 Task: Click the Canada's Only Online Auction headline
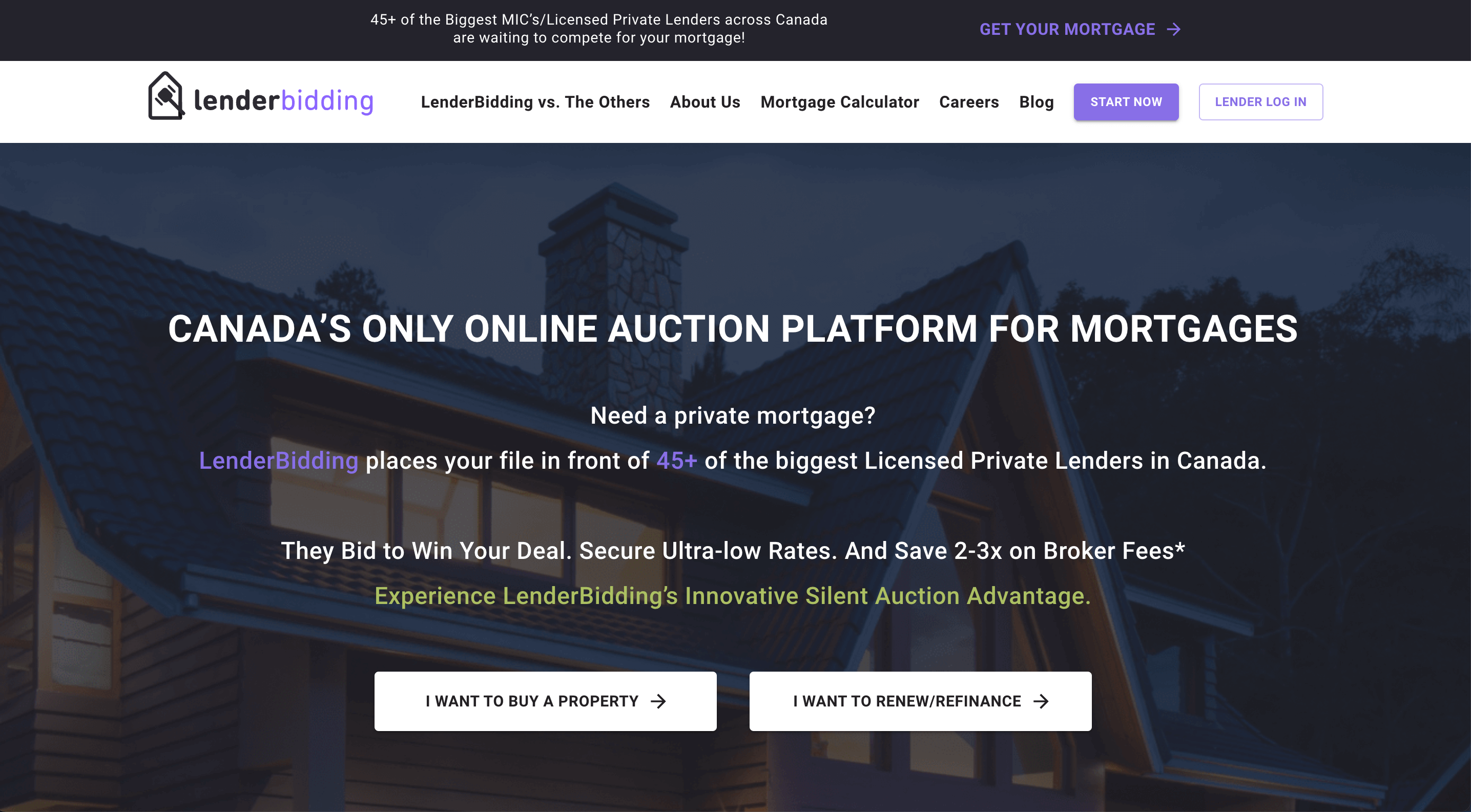pyautogui.click(x=733, y=328)
